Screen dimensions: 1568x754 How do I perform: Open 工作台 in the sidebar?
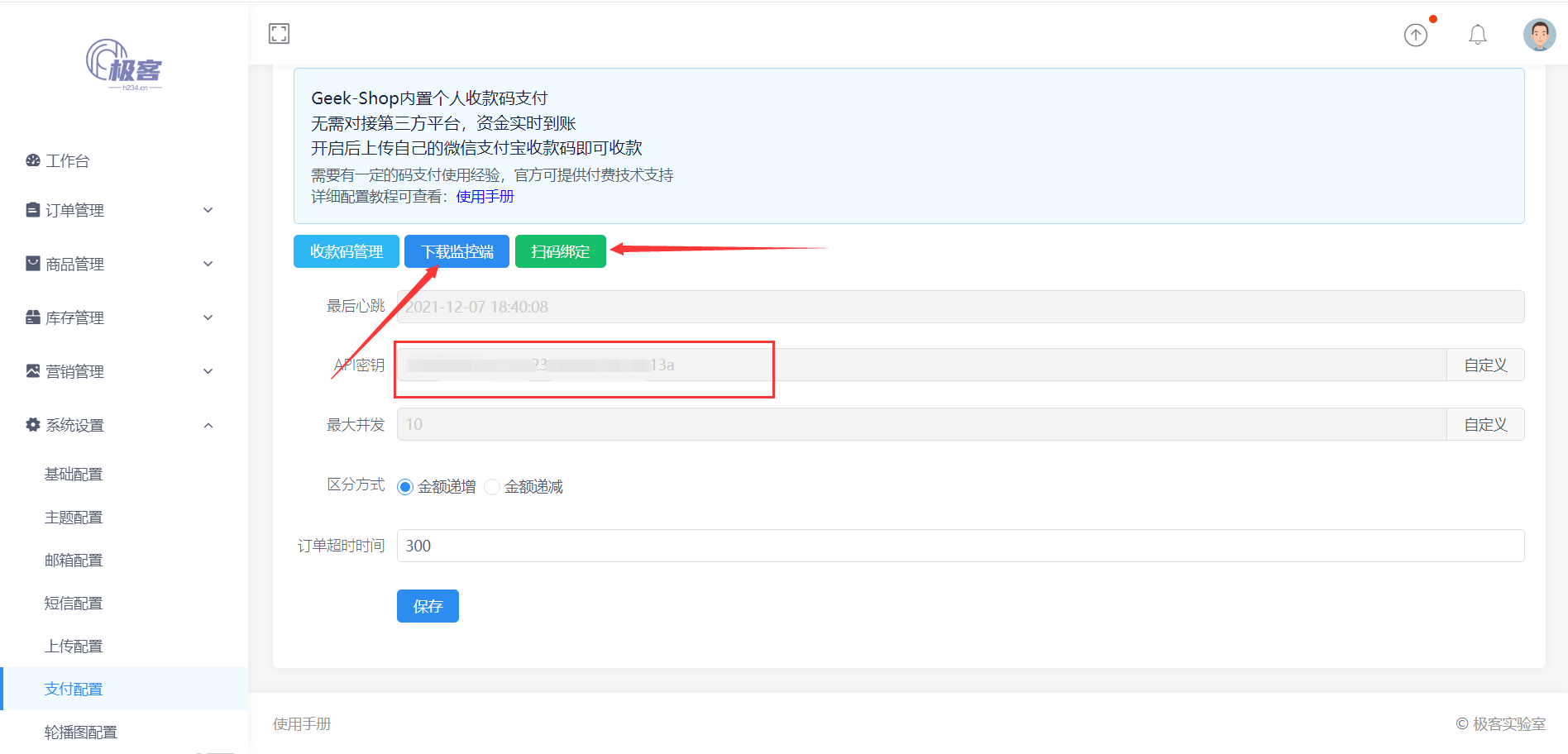[x=68, y=160]
